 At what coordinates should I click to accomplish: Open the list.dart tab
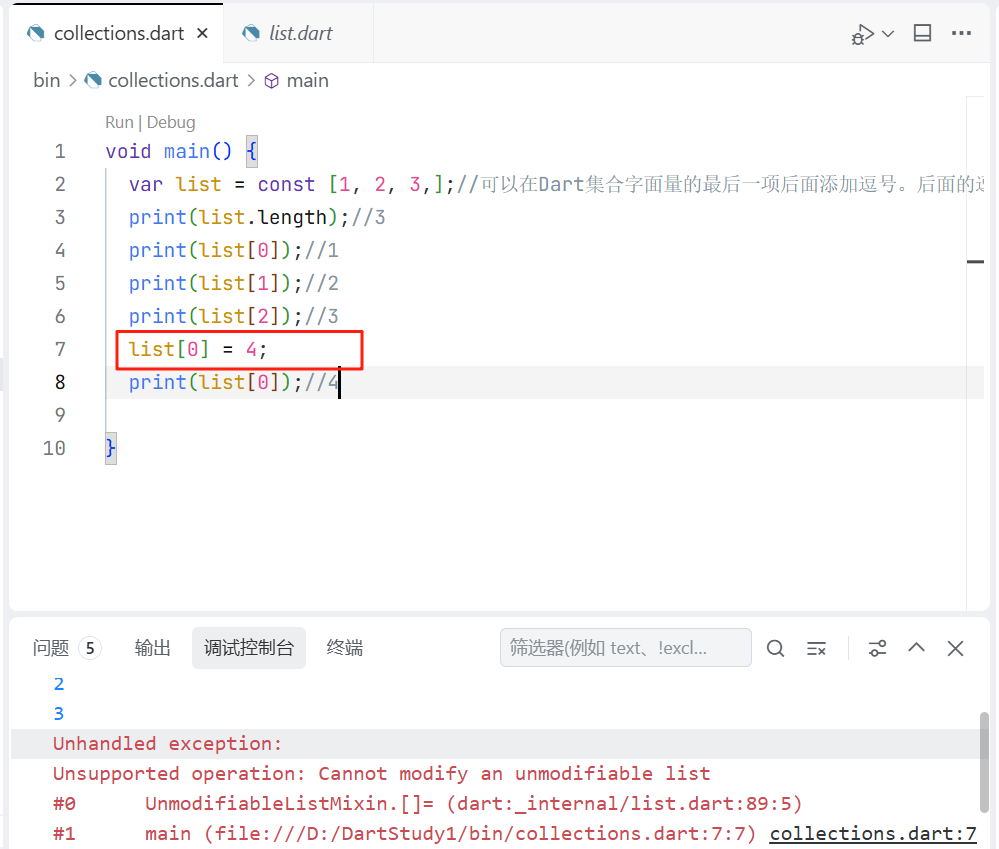300,33
